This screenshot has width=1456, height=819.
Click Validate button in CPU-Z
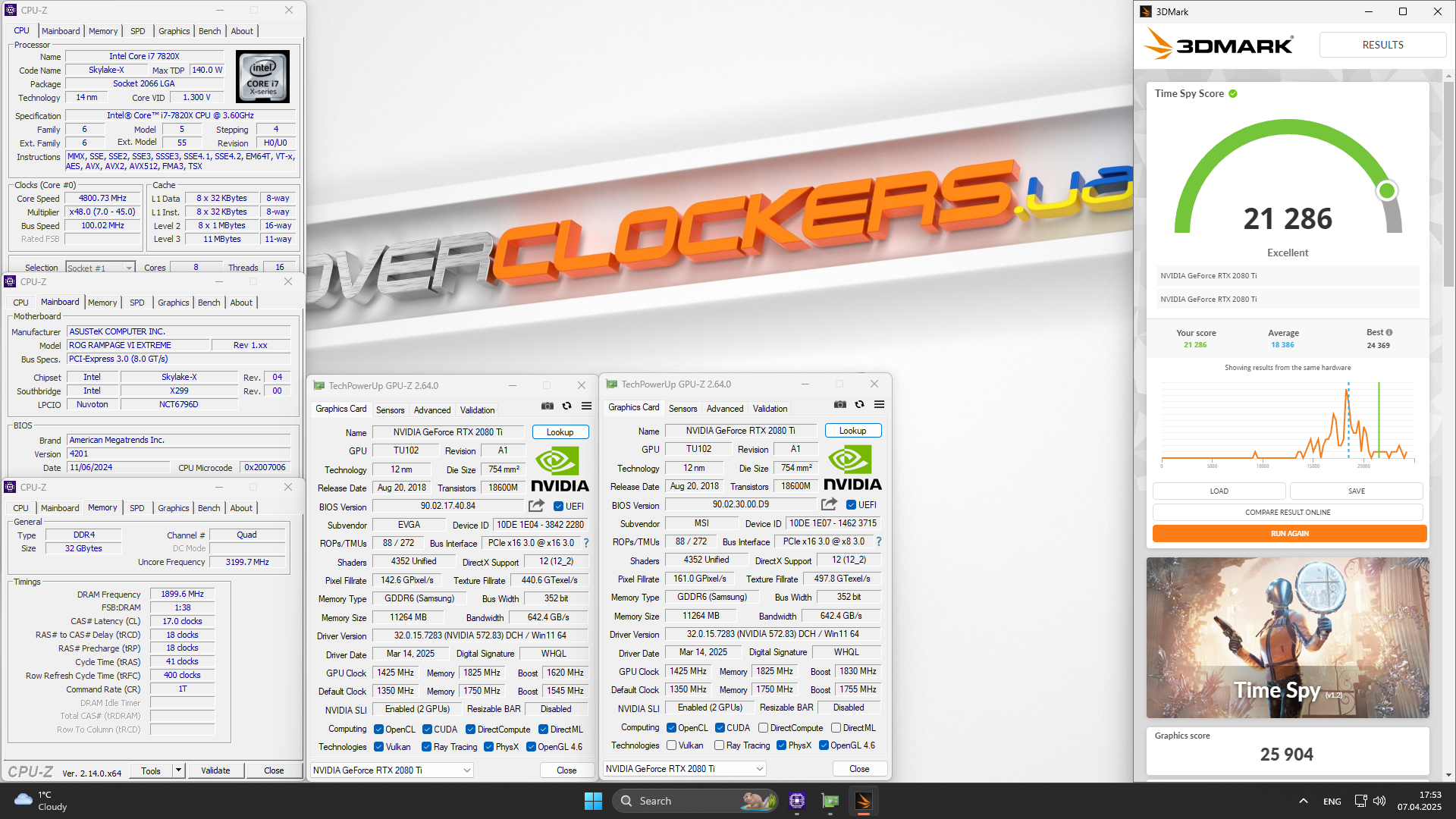pyautogui.click(x=215, y=770)
